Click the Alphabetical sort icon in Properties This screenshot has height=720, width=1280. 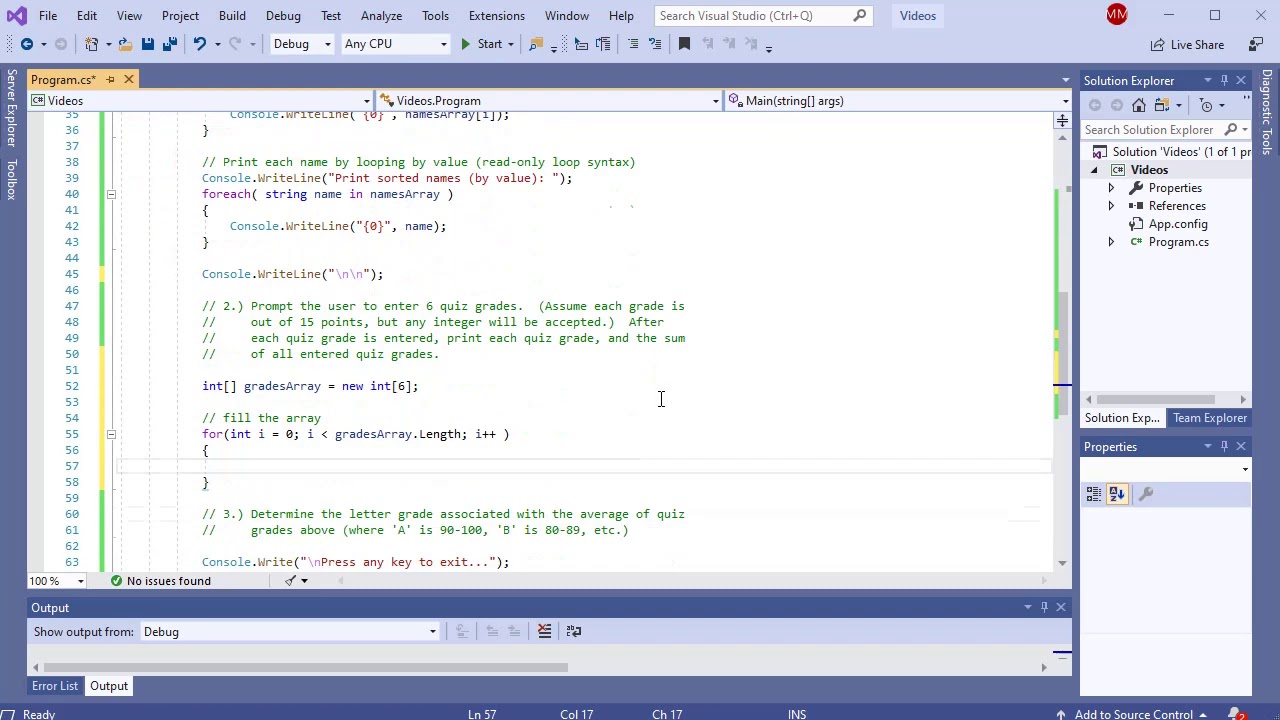(x=1117, y=494)
